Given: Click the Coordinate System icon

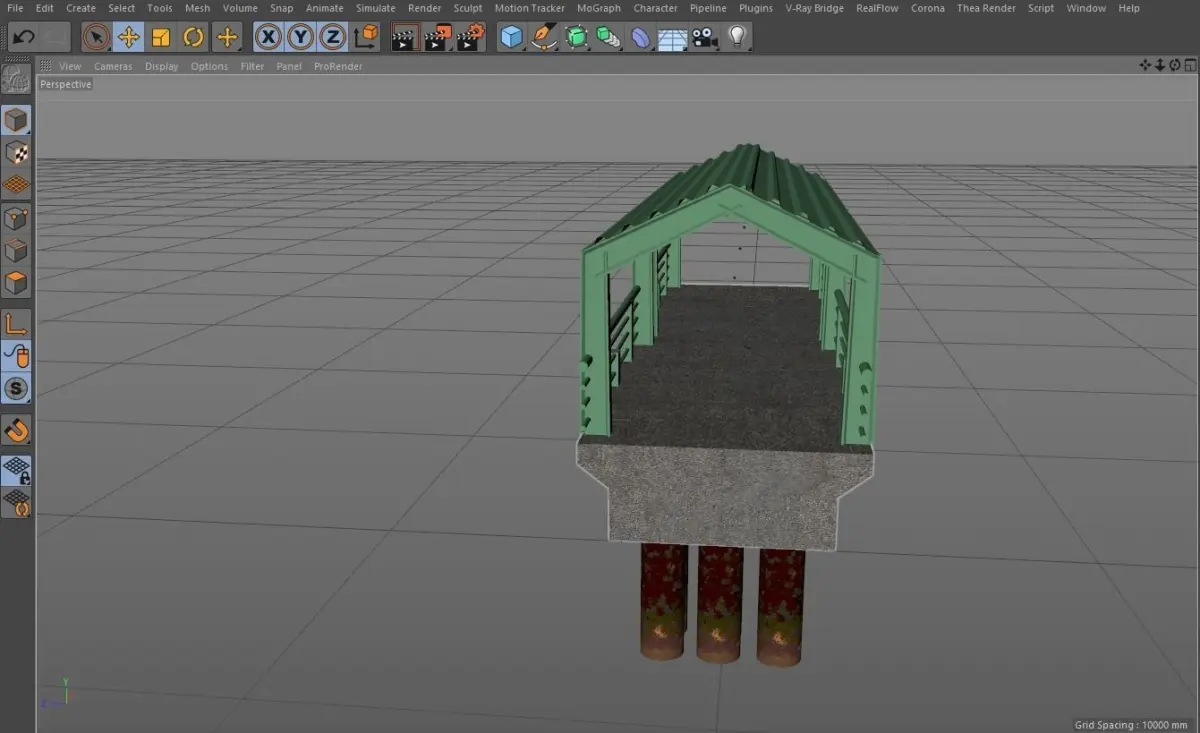Looking at the screenshot, I should [x=367, y=38].
